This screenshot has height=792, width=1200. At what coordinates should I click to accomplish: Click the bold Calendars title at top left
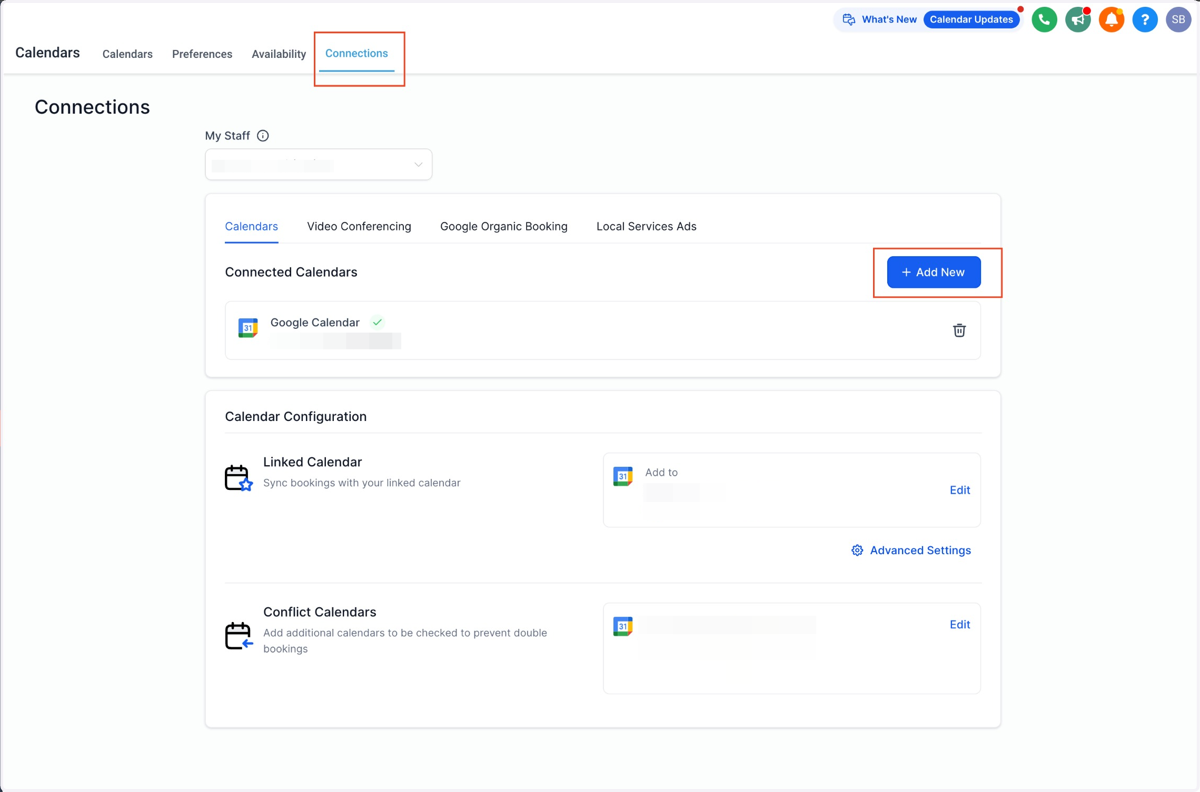click(x=47, y=53)
